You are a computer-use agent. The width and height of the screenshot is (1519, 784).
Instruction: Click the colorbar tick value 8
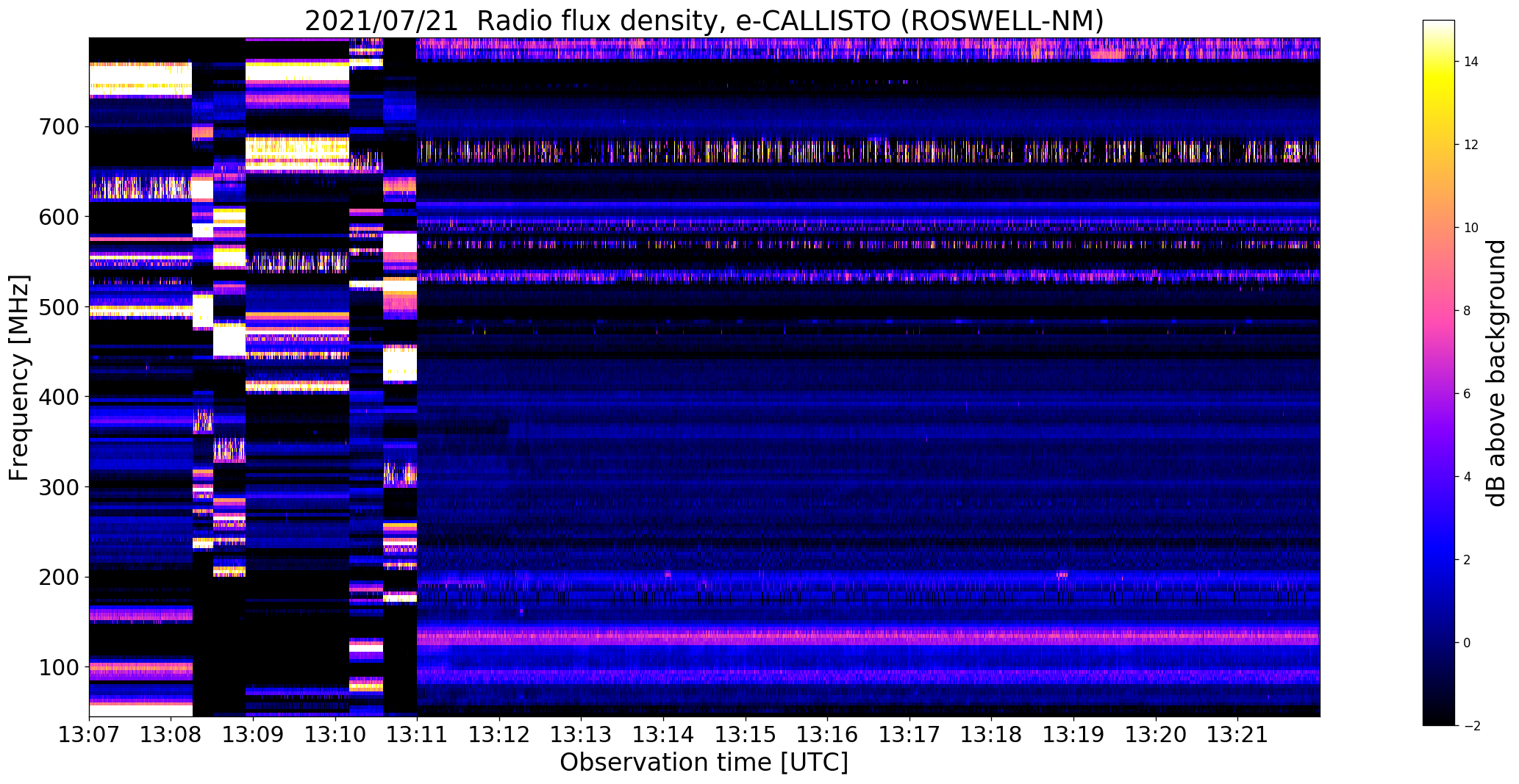coord(1468,311)
